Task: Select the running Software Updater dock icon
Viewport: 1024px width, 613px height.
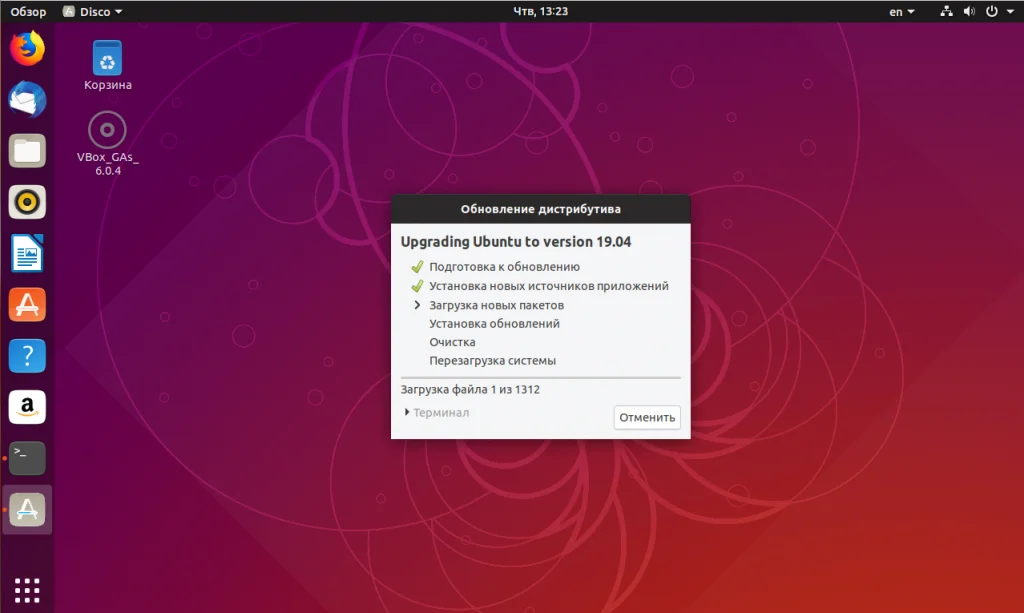Action: click(x=27, y=509)
